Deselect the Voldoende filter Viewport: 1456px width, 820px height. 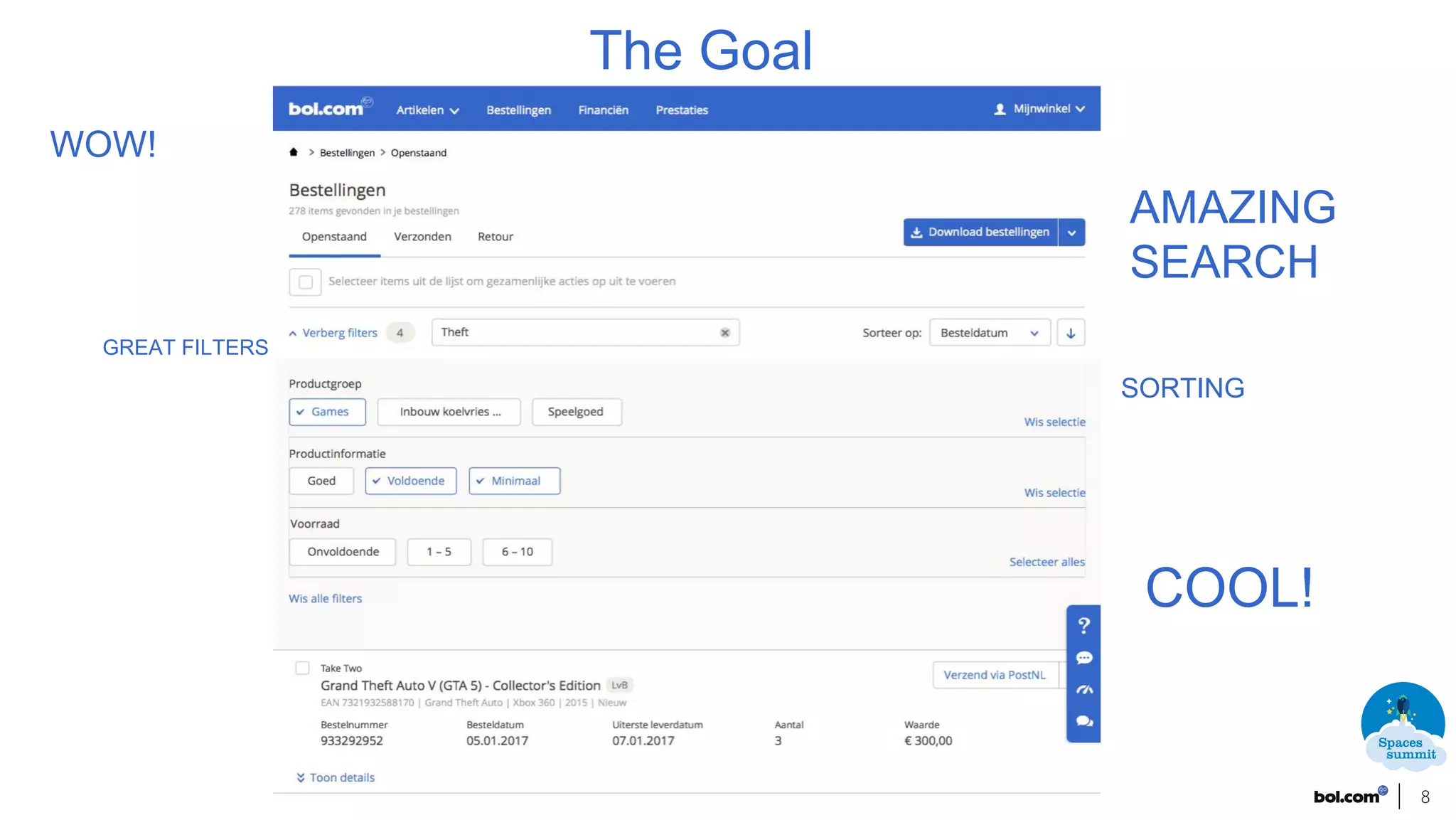point(411,481)
